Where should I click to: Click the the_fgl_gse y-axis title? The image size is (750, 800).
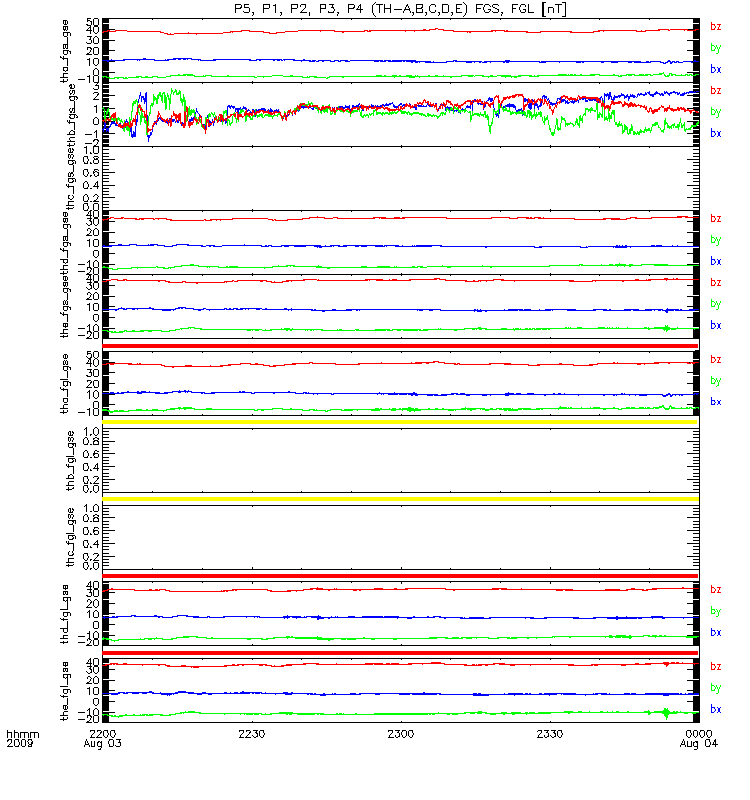(x=65, y=691)
